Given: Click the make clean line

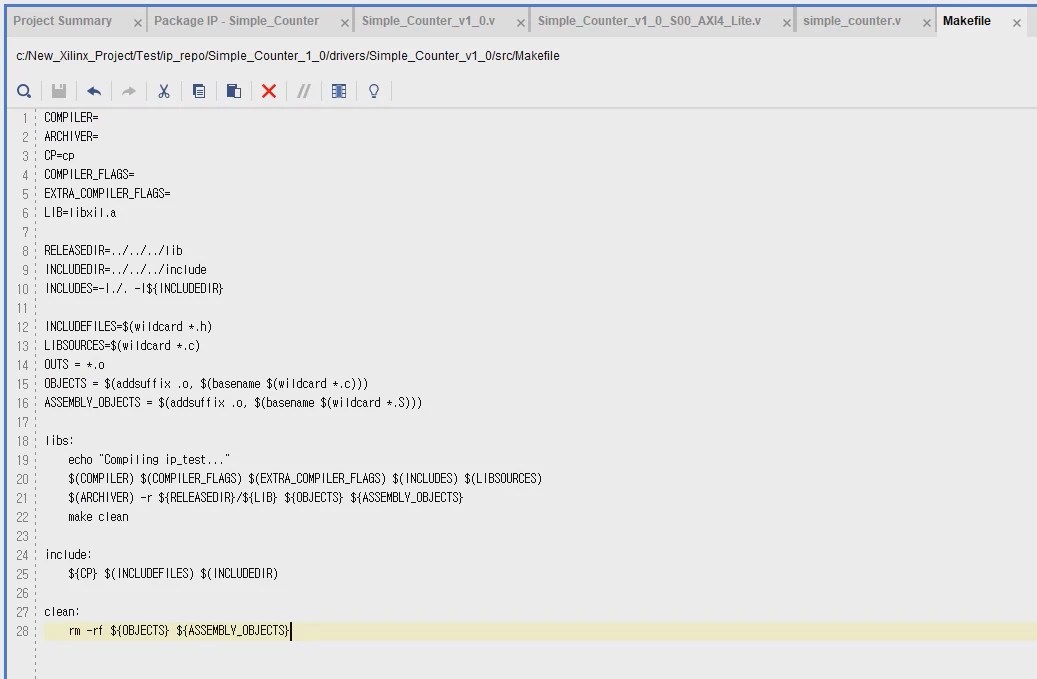Looking at the screenshot, I should (x=98, y=517).
